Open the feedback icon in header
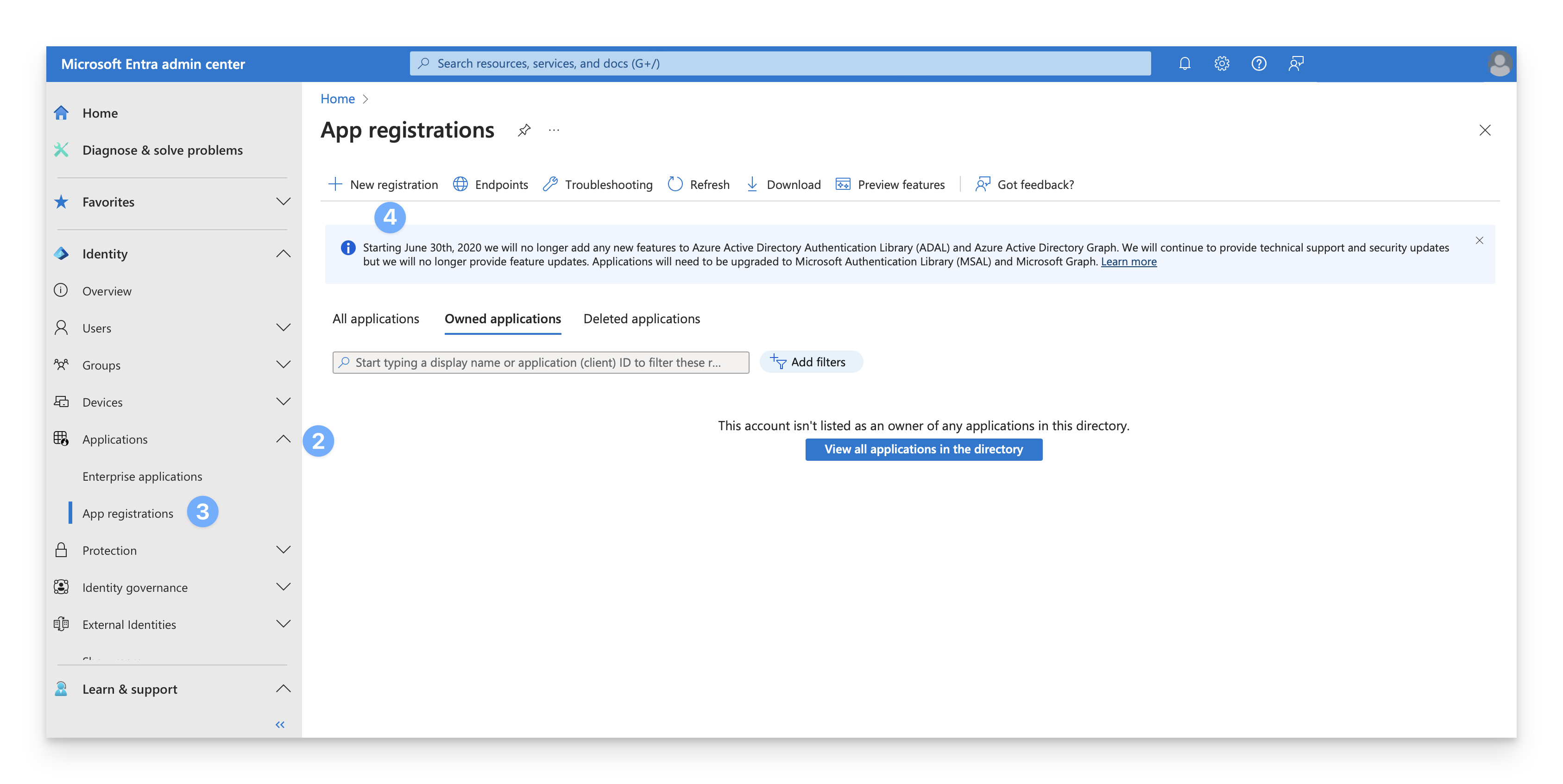 (1295, 63)
